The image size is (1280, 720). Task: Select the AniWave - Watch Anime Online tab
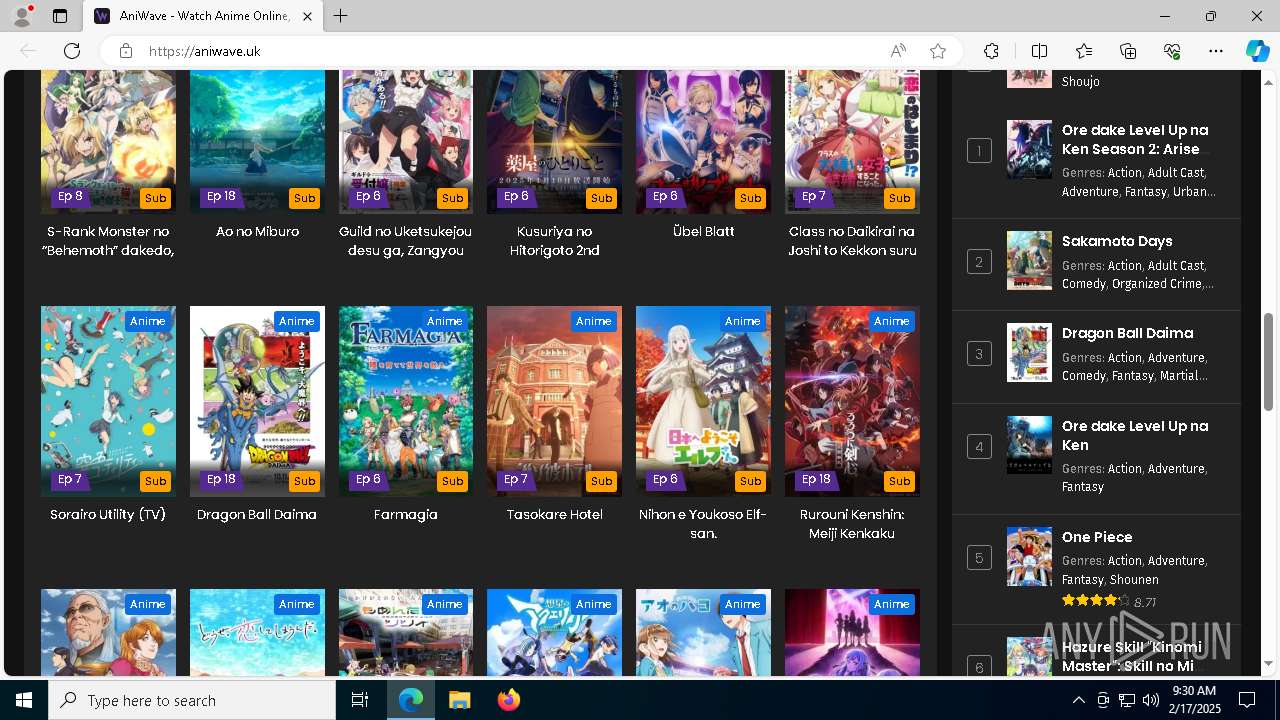click(x=203, y=16)
